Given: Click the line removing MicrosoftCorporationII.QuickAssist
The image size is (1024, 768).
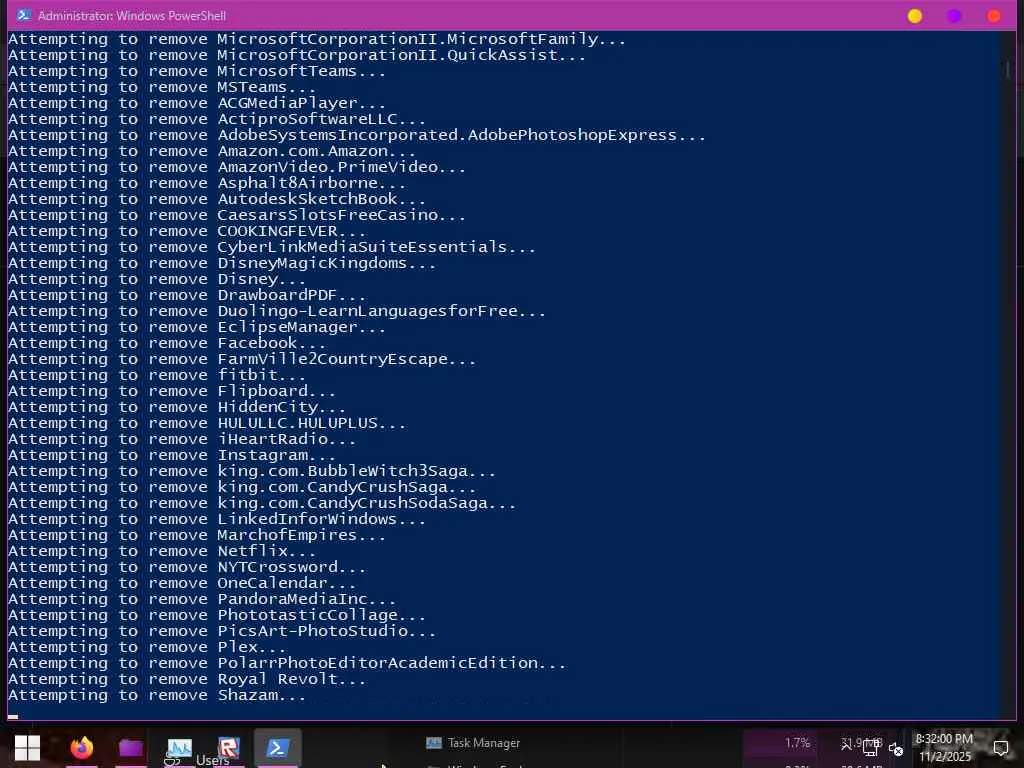Looking at the screenshot, I should coord(297,55).
